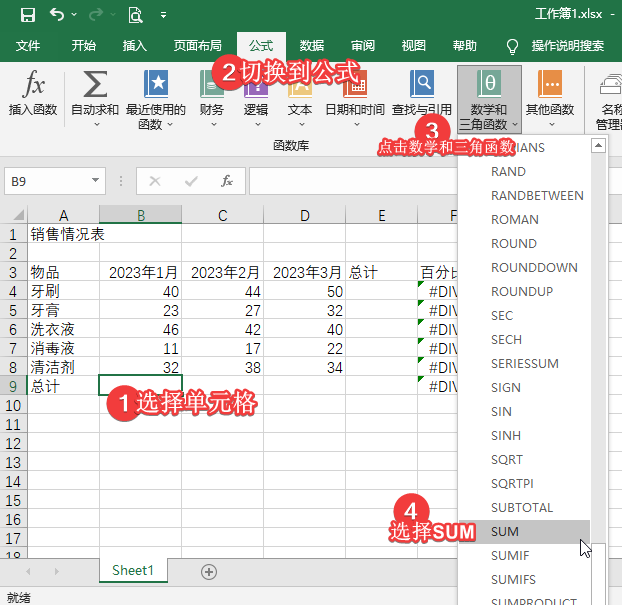
Task: Click the formula bar cancel X icon
Action: 155,181
